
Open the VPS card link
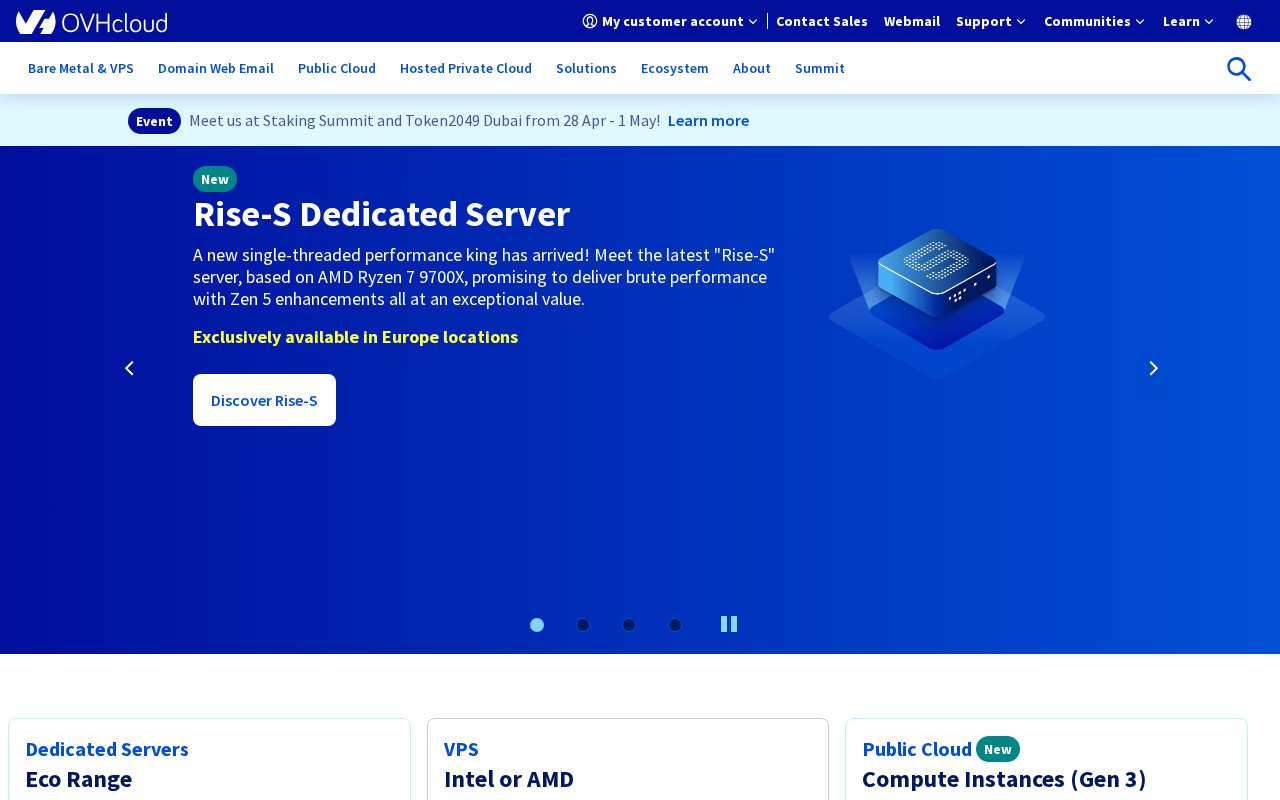[461, 749]
